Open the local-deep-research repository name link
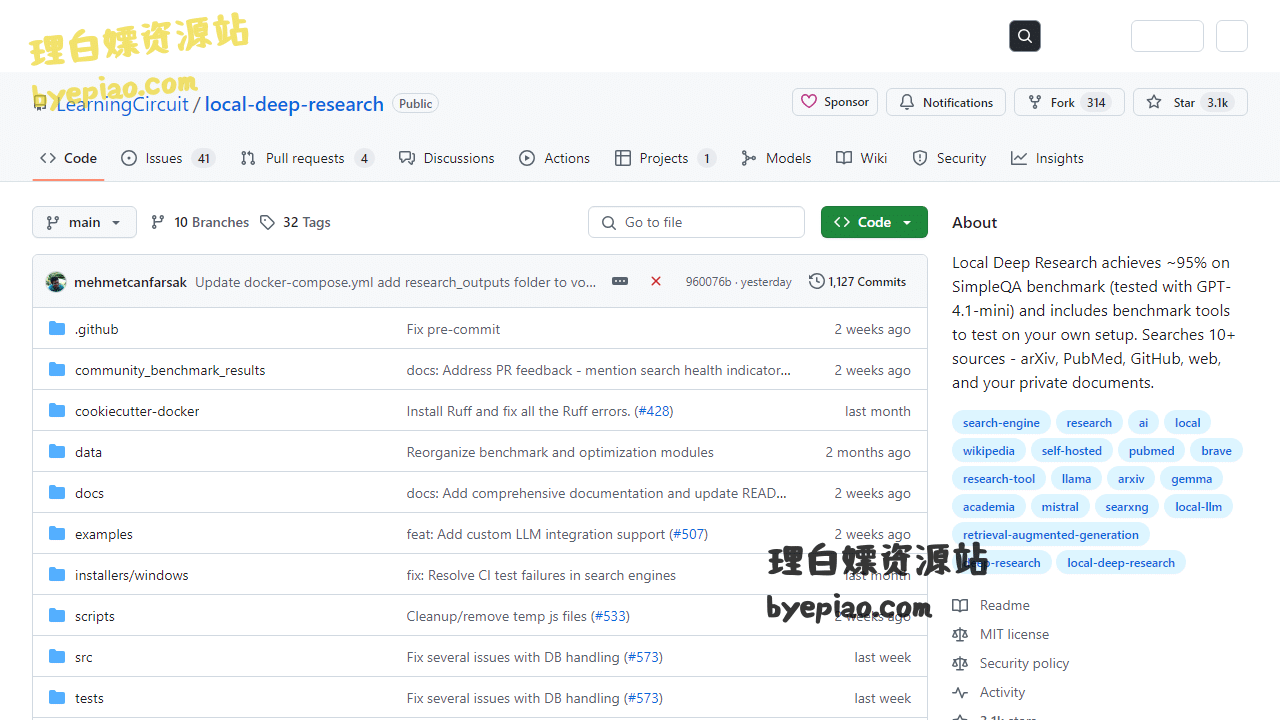This screenshot has width=1280, height=720. 294,104
